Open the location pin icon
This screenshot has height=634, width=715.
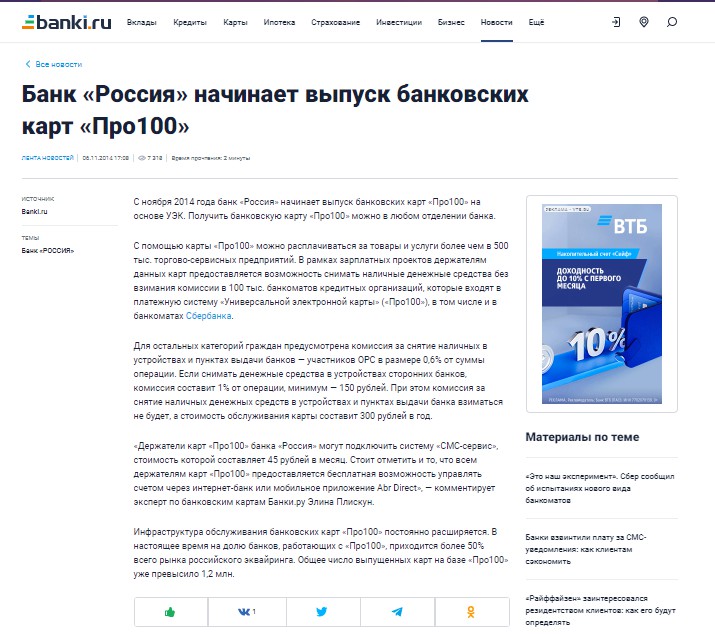pos(644,22)
